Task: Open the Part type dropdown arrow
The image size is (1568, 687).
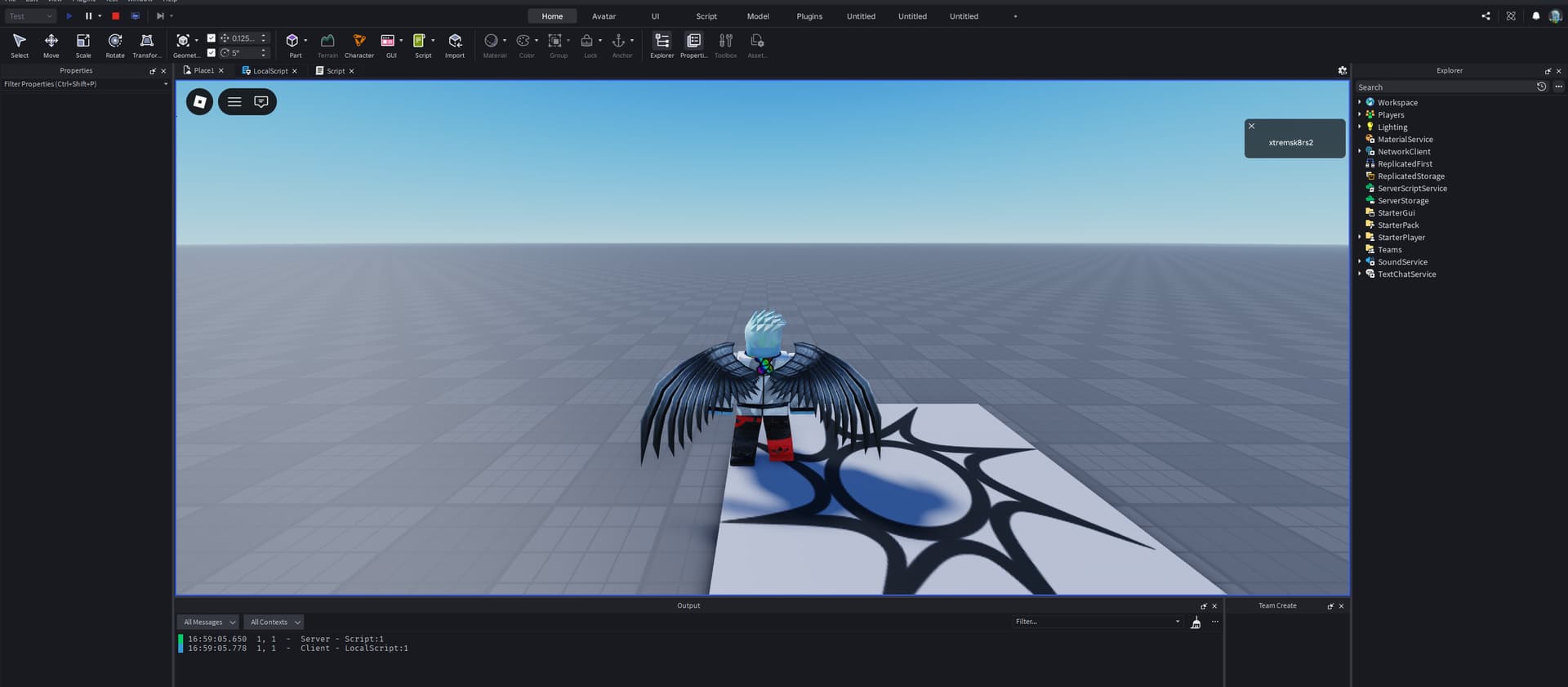Action: tap(305, 41)
